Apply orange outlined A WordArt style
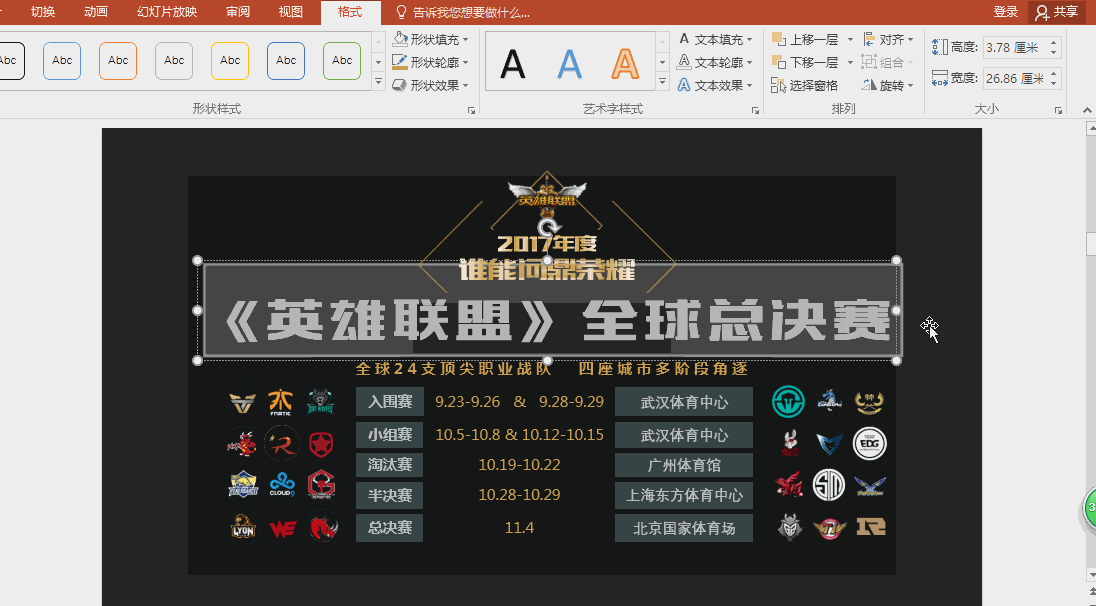 pos(625,64)
